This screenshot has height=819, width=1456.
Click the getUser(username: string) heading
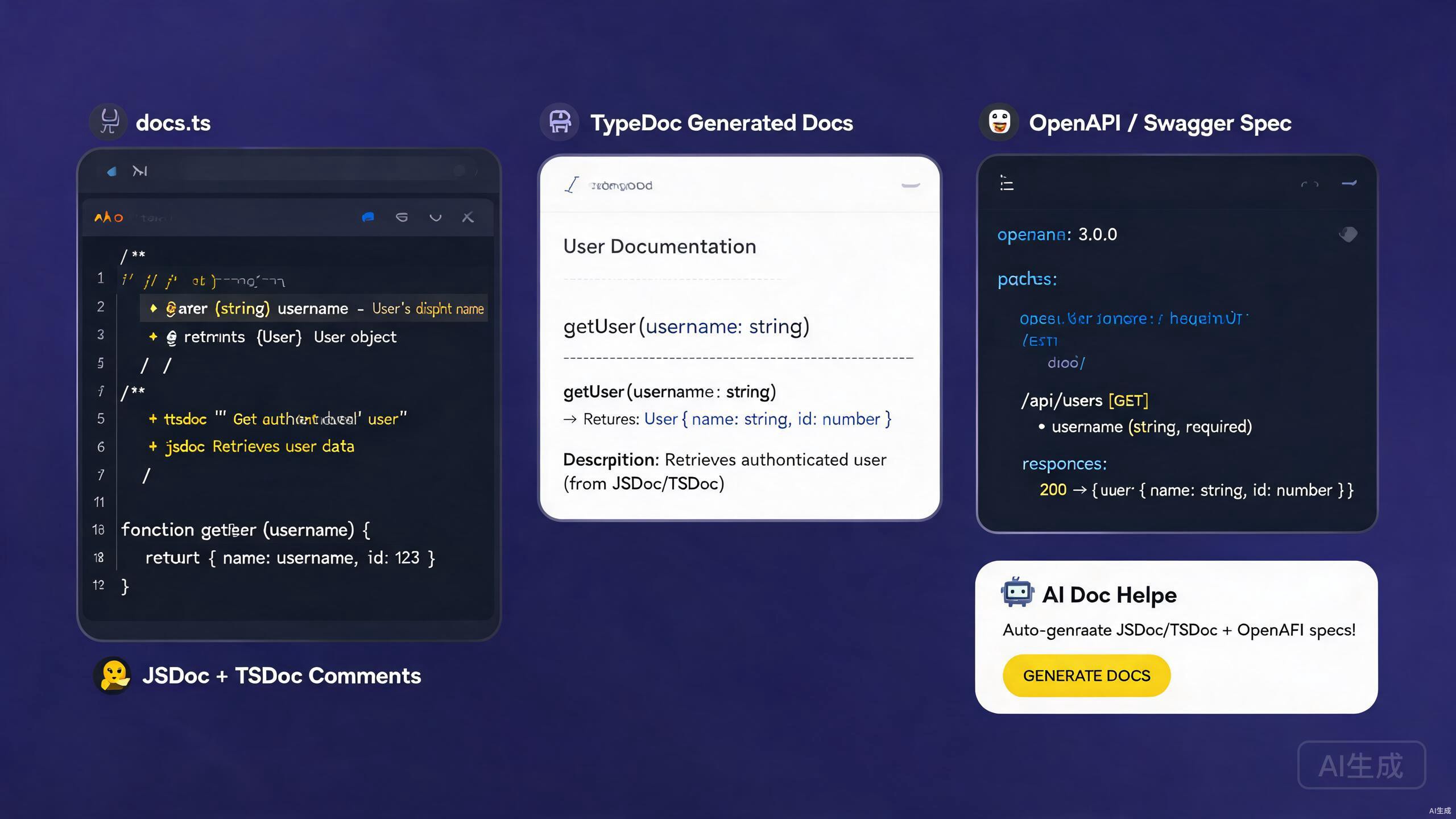[x=686, y=326]
